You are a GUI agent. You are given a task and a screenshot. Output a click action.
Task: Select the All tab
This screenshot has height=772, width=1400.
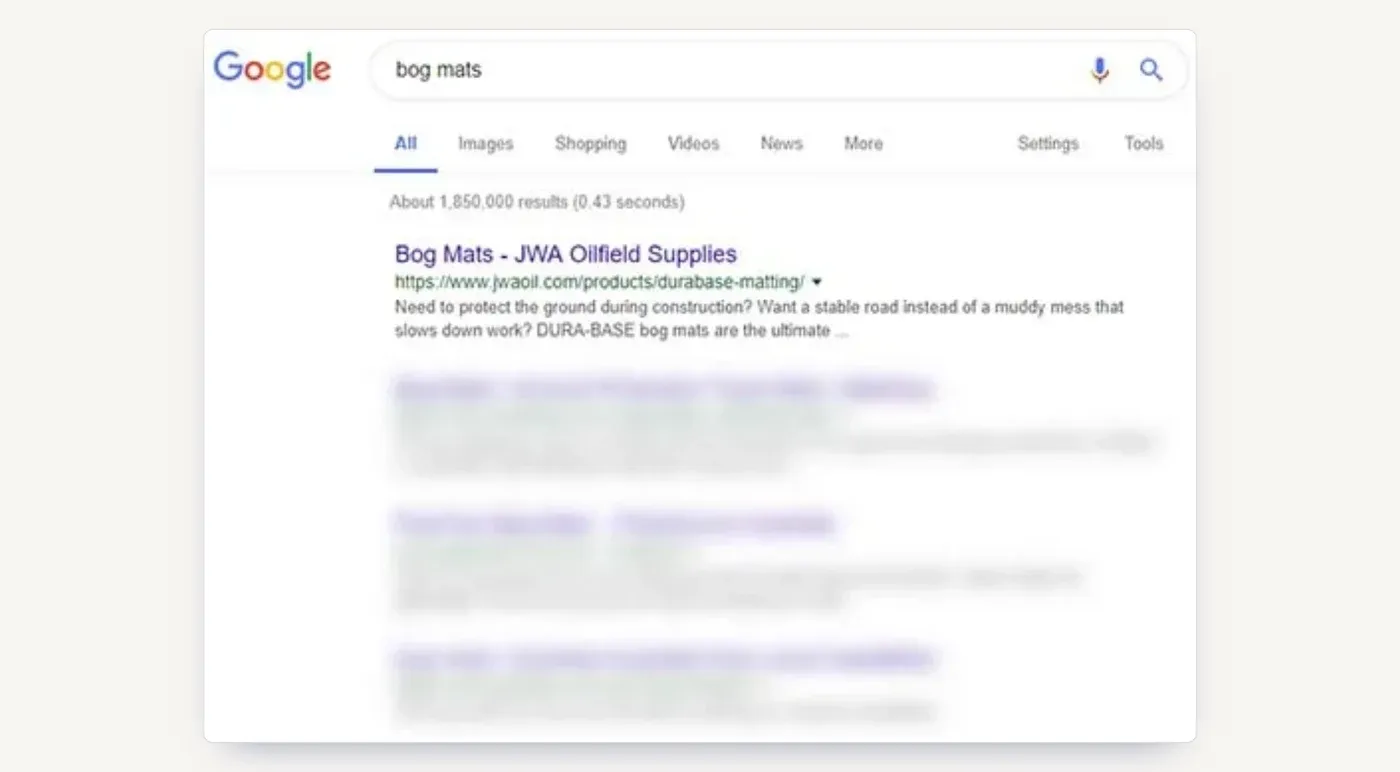(x=405, y=143)
